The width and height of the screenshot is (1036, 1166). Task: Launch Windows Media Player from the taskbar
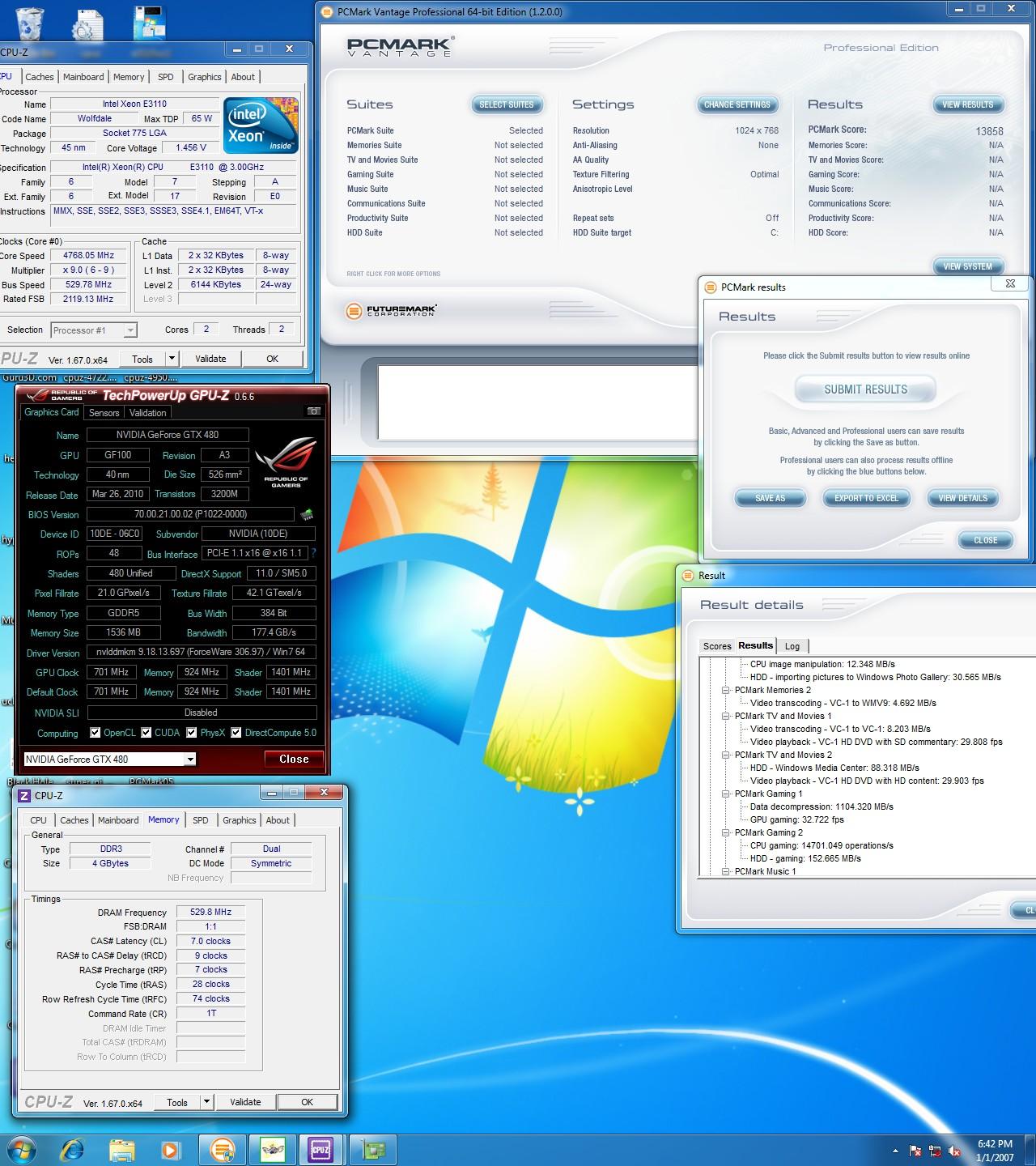171,1149
